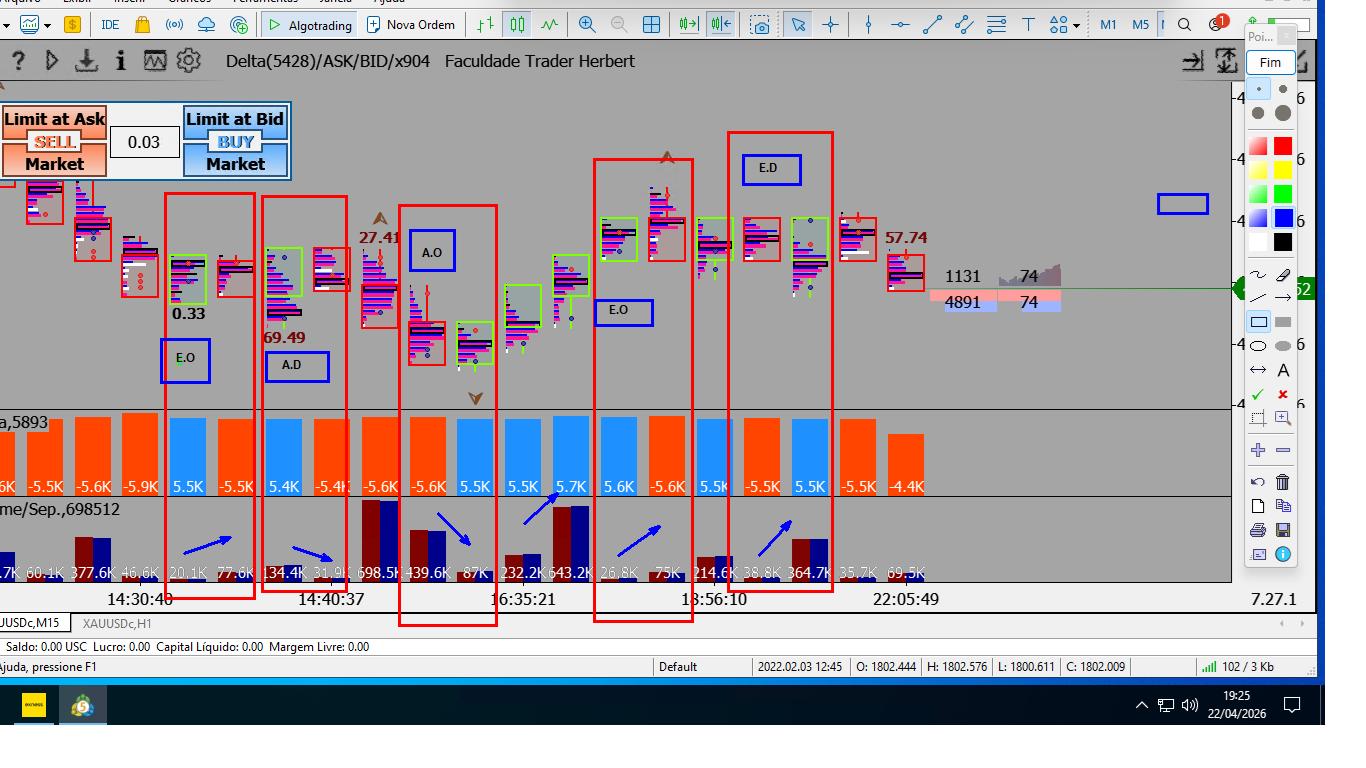Open the toolbar search magnifier

tap(1184, 25)
